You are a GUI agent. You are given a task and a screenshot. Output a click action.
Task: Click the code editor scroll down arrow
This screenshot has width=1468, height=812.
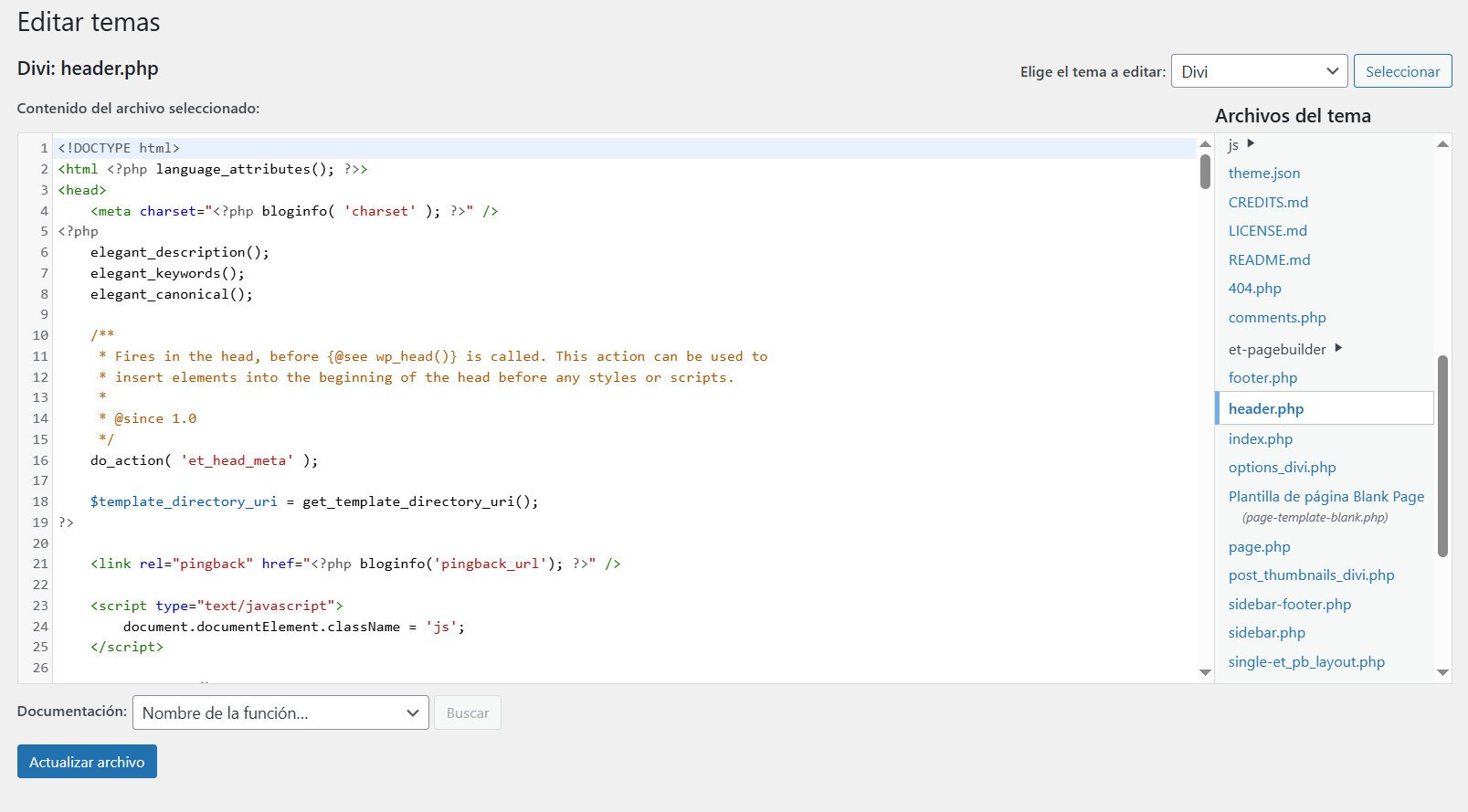(x=1205, y=672)
